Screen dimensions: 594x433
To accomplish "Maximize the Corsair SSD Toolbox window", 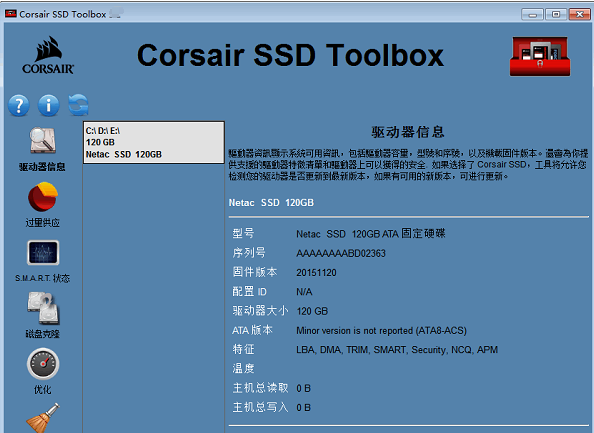I will (556, 14).
